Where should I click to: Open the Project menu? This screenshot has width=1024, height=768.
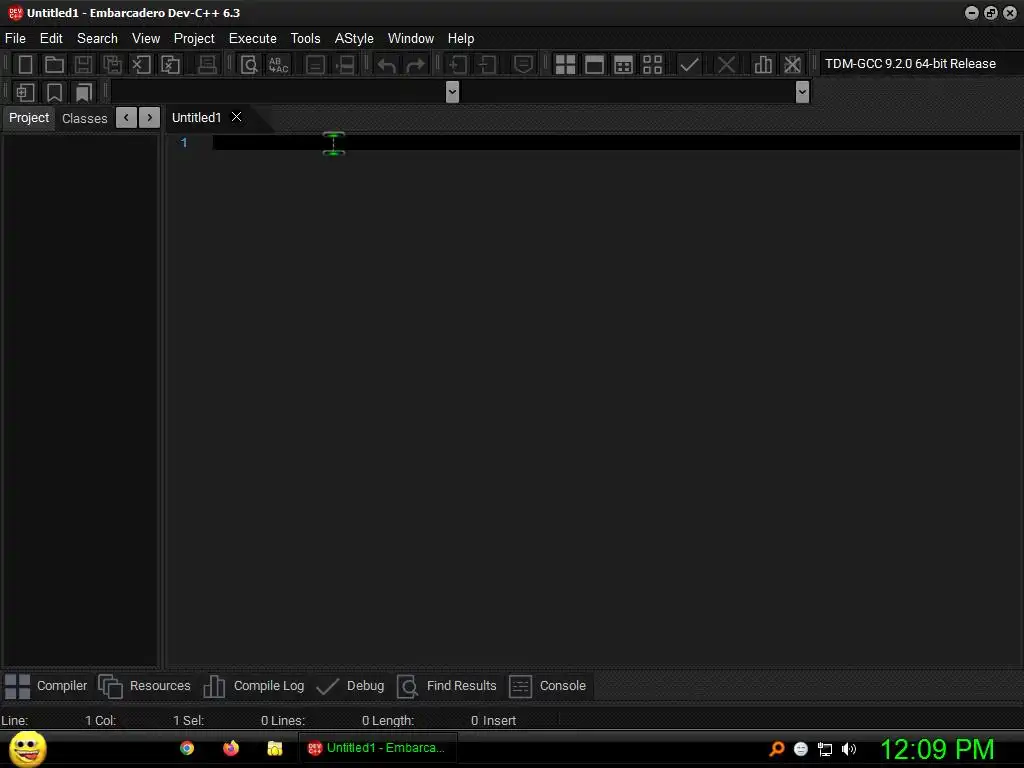194,39
